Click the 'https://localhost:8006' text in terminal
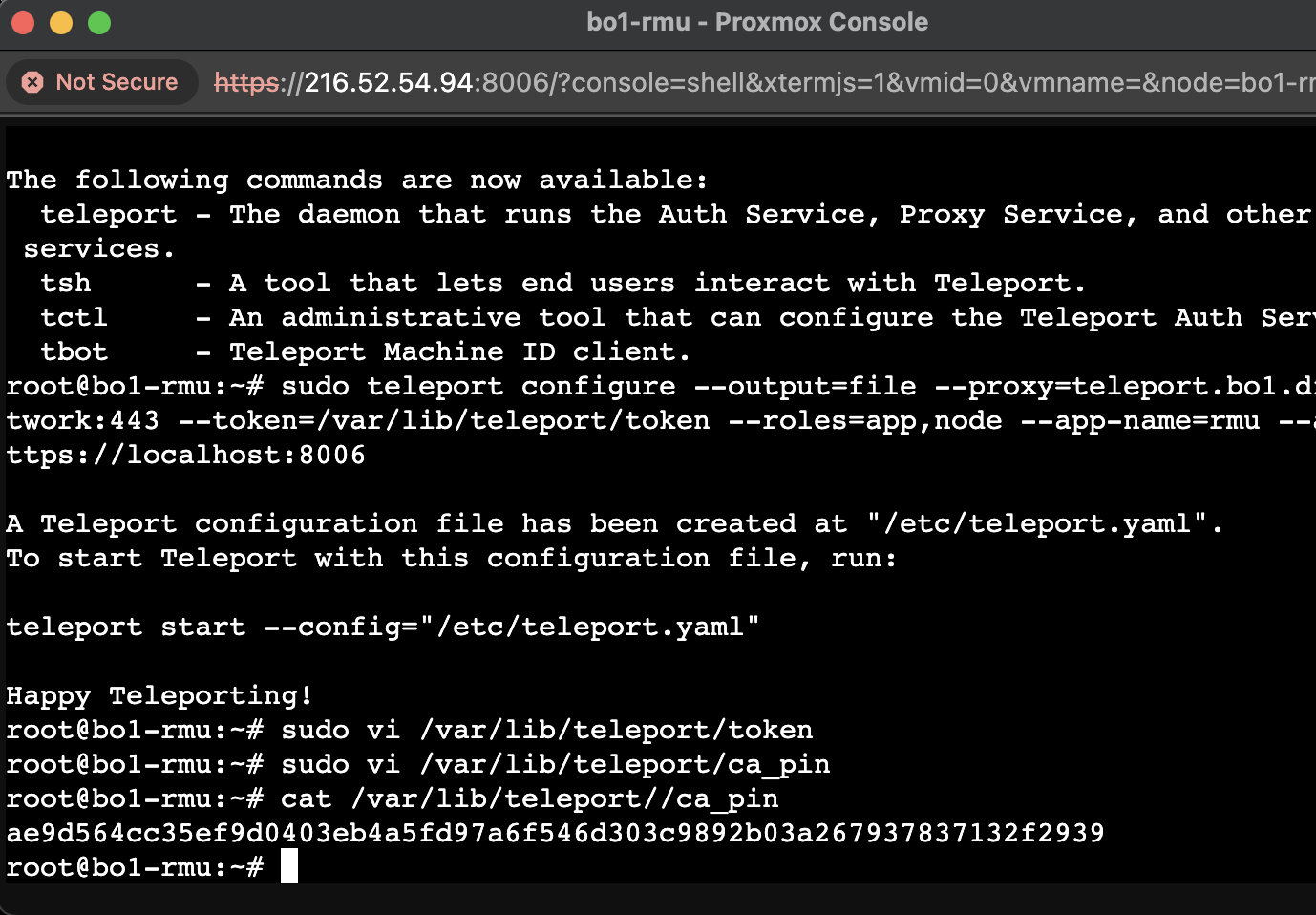This screenshot has width=1316, height=915. coord(185,455)
